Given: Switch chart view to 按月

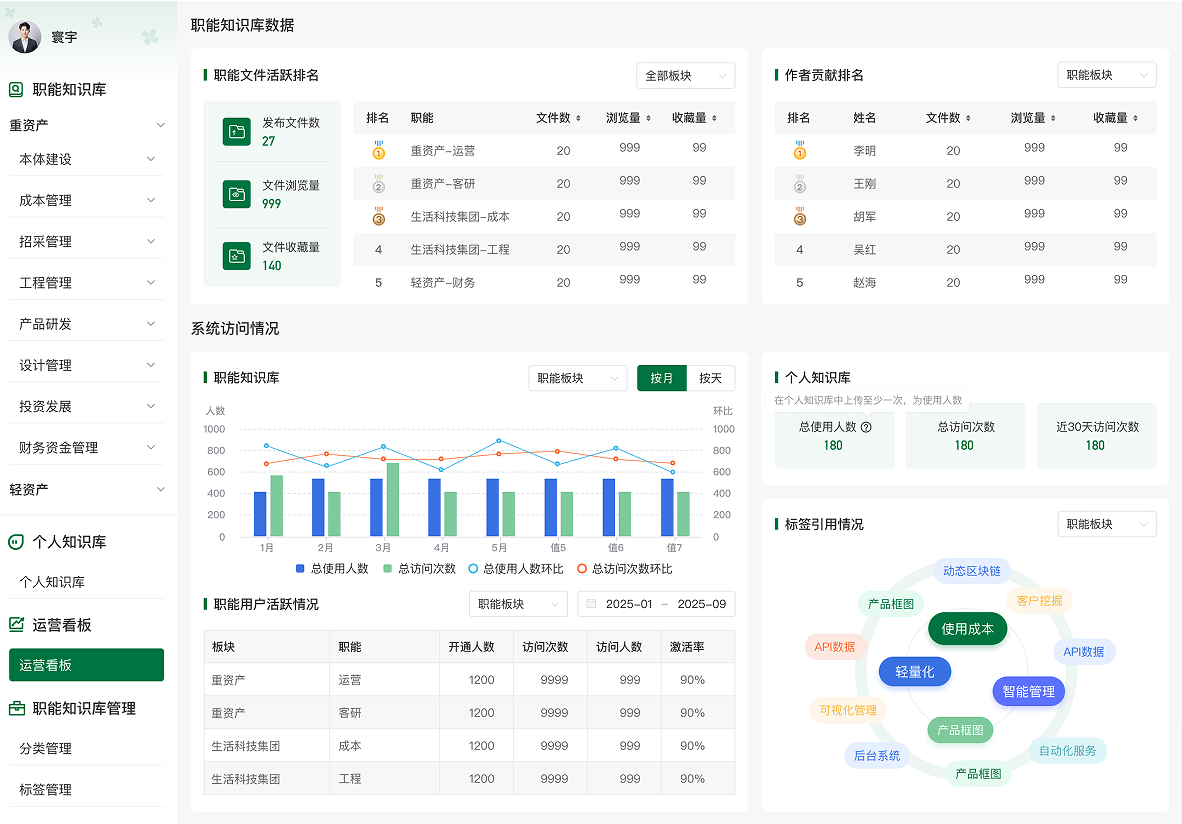Looking at the screenshot, I should [x=662, y=378].
